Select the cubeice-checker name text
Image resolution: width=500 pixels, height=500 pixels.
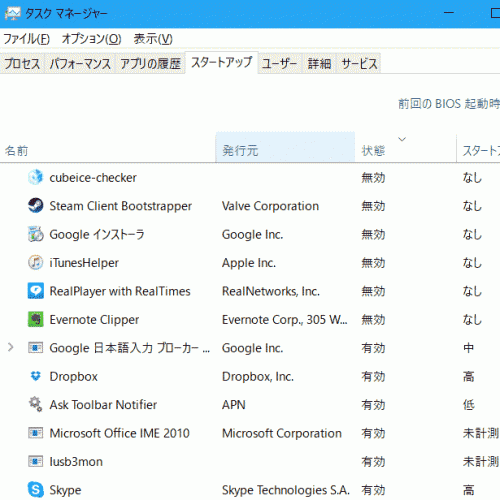click(x=93, y=178)
